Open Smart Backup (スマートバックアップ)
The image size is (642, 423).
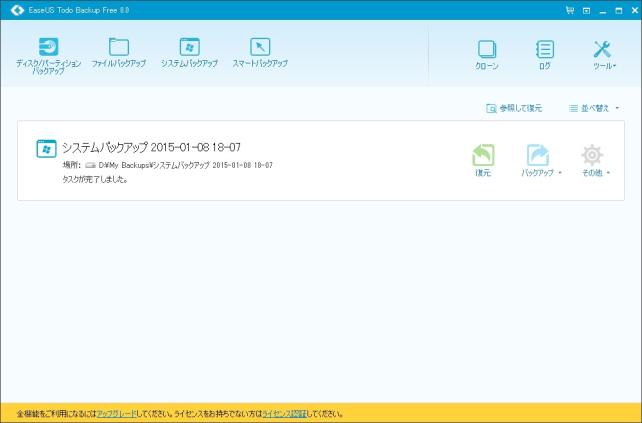[x=260, y=52]
